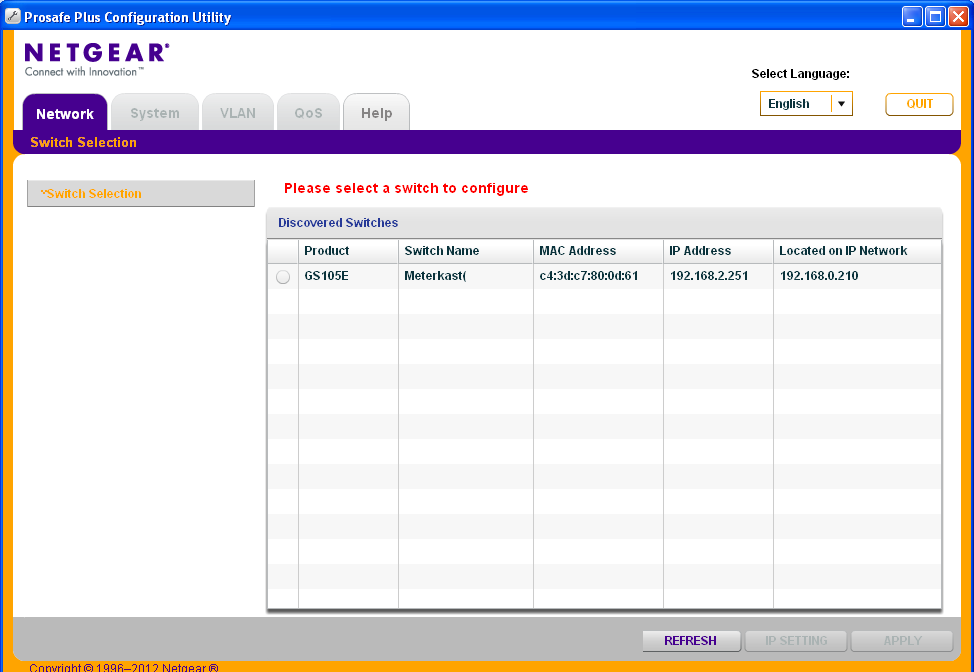Click the MAC address c4:3d:c7:80:0d:61

click(589, 276)
